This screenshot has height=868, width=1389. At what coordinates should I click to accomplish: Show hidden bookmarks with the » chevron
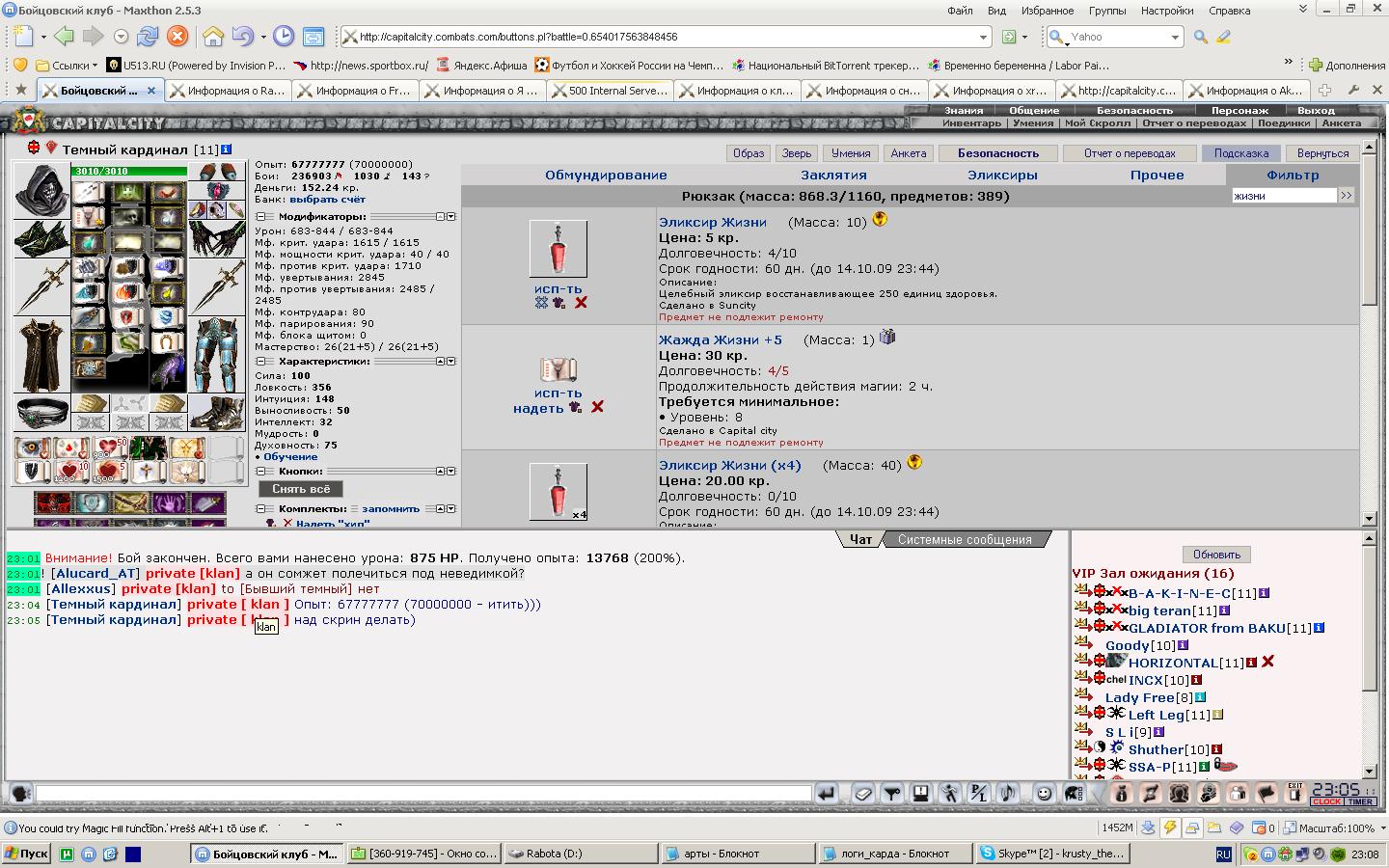[1287, 63]
